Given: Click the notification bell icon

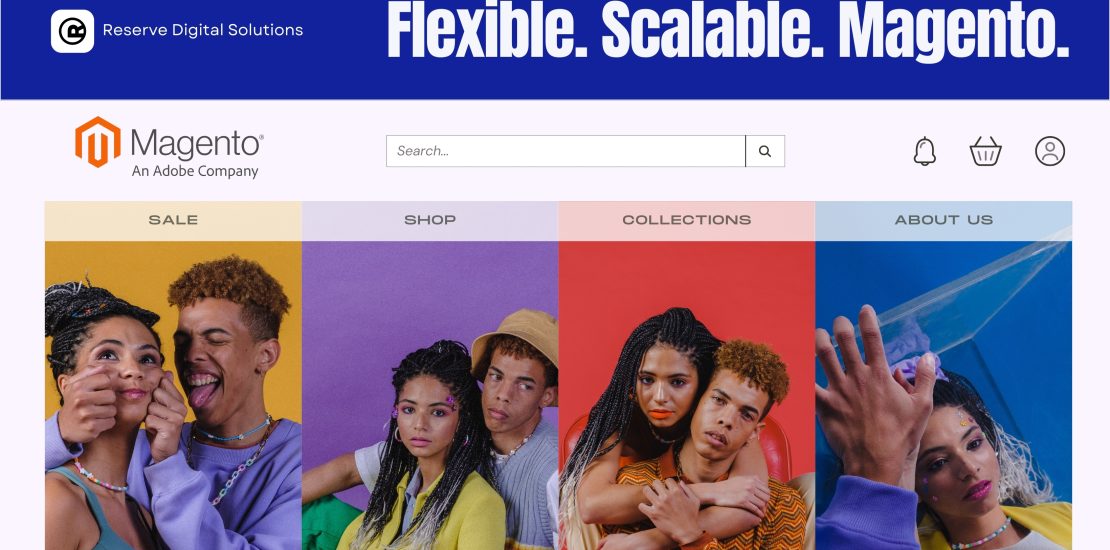Looking at the screenshot, I should (x=925, y=151).
